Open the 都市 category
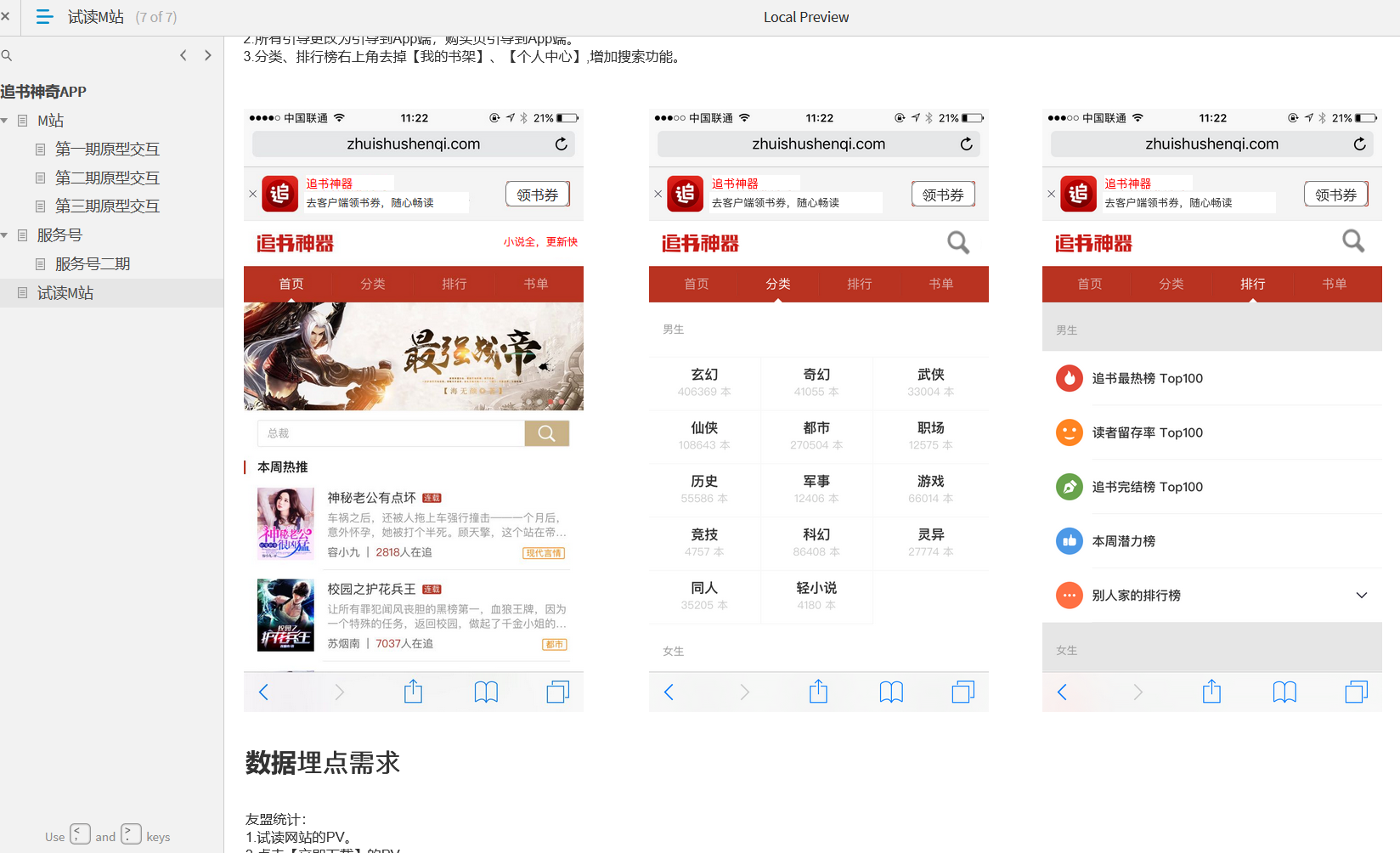 click(x=816, y=436)
